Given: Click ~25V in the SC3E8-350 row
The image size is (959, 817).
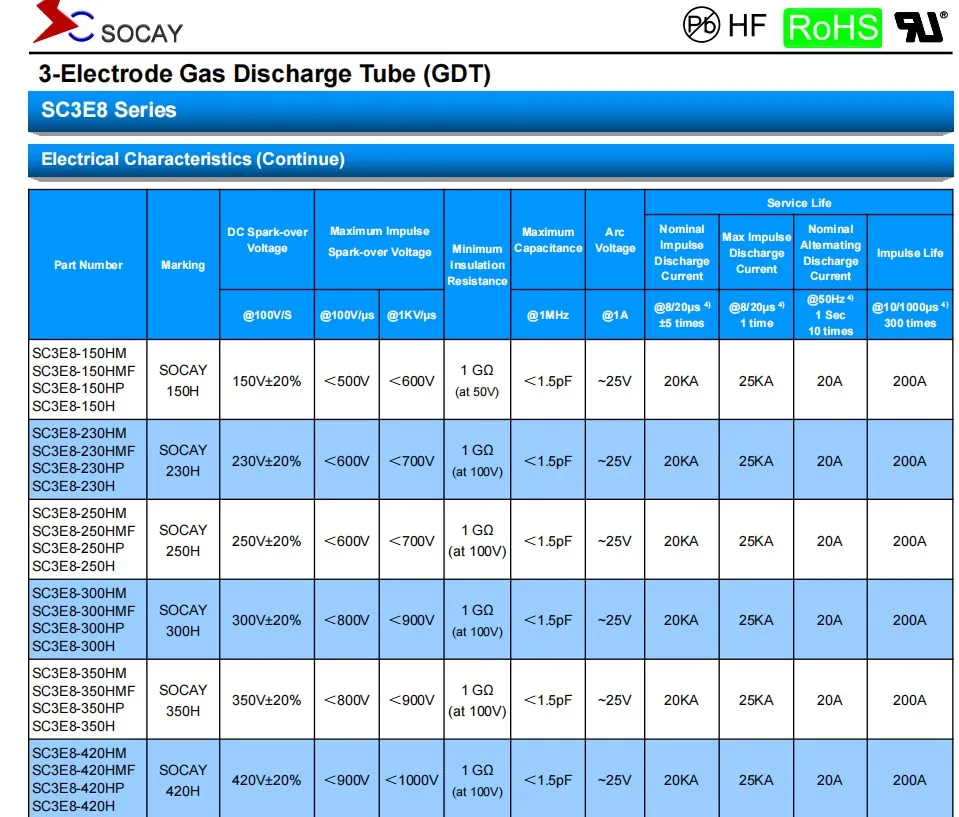Looking at the screenshot, I should 615,700.
